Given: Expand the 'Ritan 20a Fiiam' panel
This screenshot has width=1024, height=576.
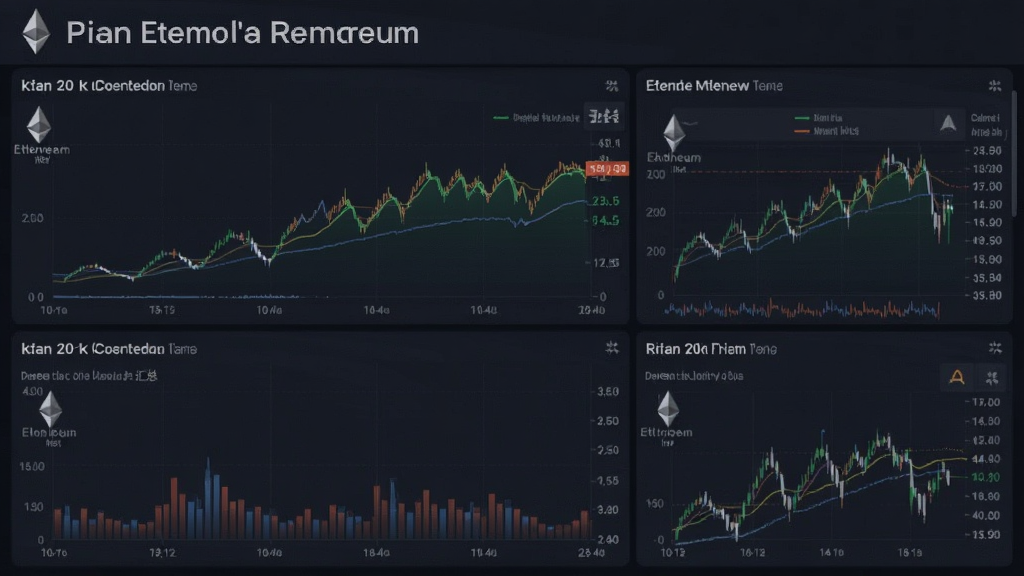Looking at the screenshot, I should coord(995,348).
